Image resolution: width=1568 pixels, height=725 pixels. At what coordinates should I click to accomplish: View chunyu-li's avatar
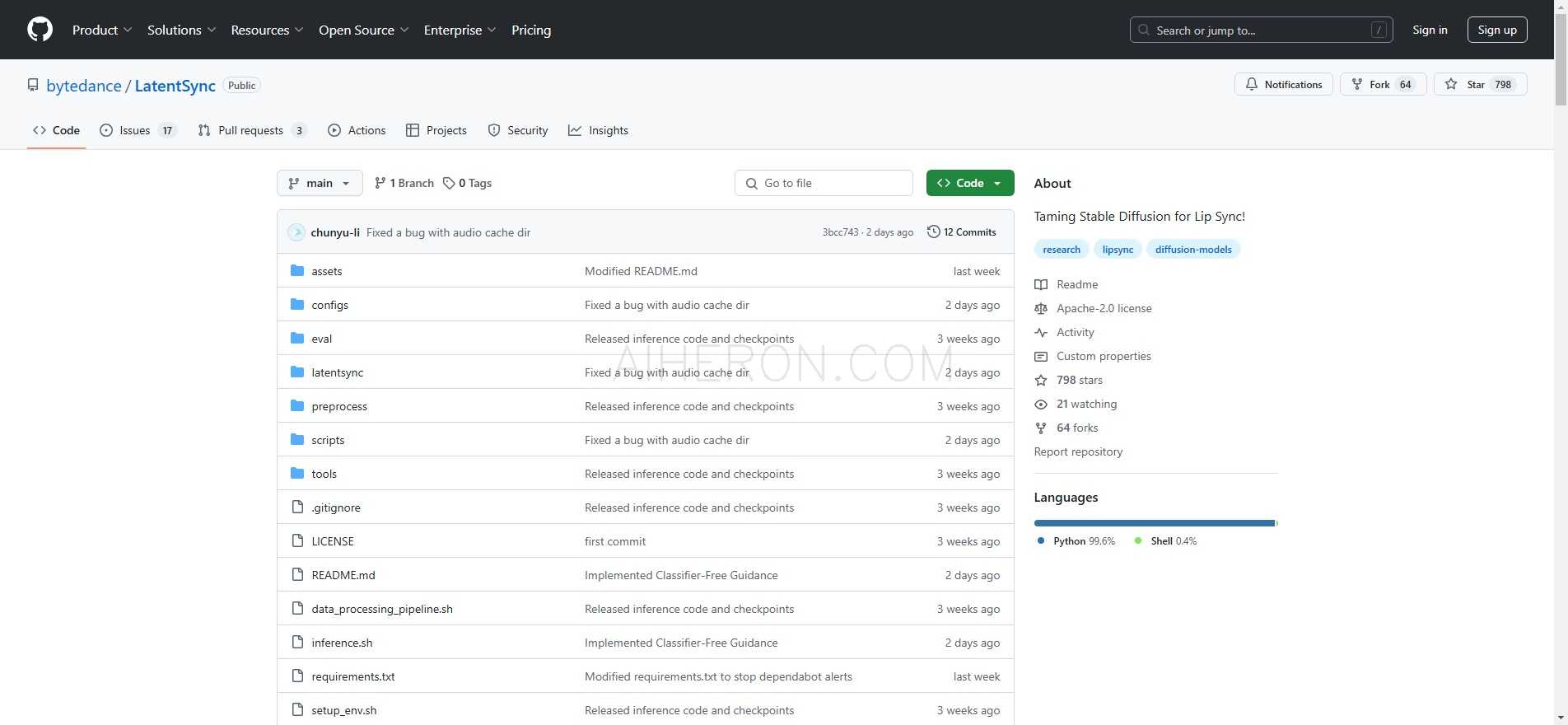pyautogui.click(x=296, y=232)
